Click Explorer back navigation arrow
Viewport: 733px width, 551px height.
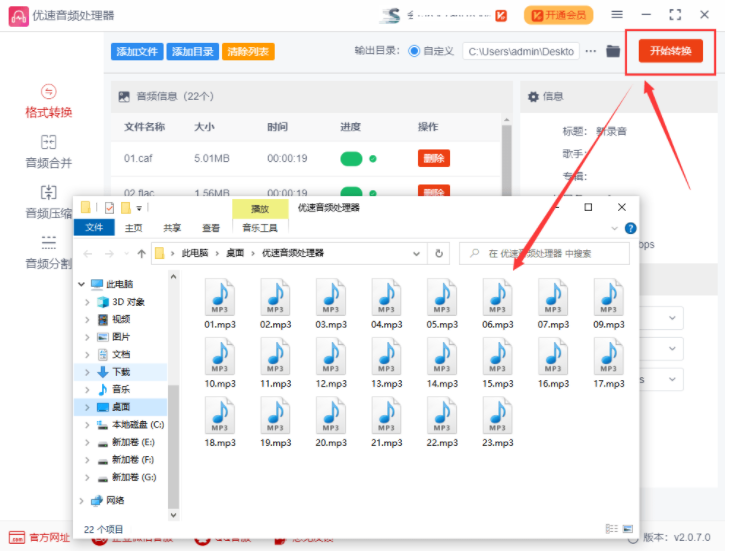coord(88,254)
